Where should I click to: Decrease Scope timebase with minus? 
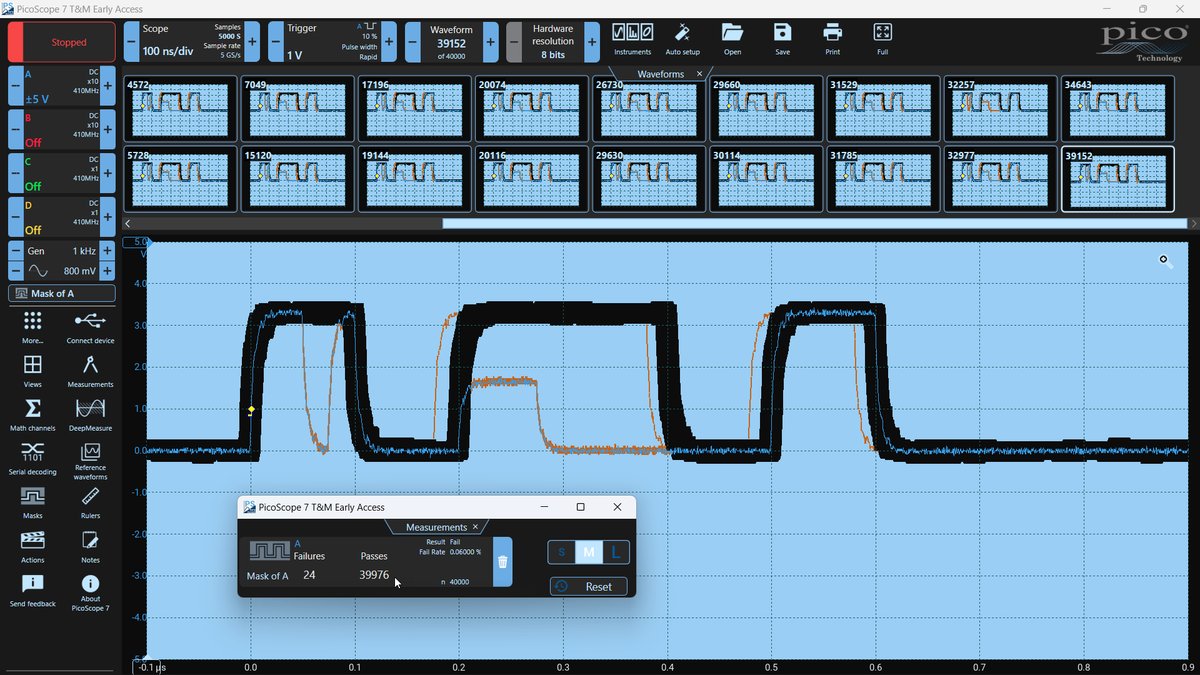(132, 42)
